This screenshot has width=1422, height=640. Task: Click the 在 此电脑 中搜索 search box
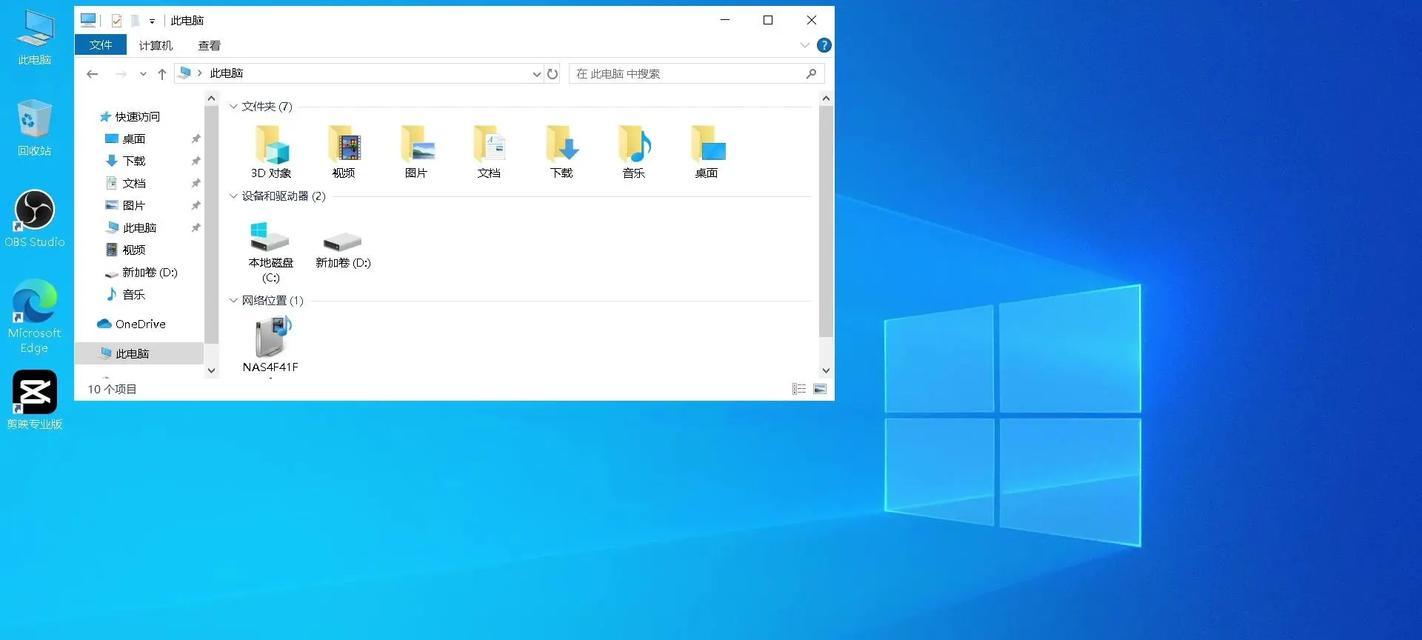click(x=685, y=74)
